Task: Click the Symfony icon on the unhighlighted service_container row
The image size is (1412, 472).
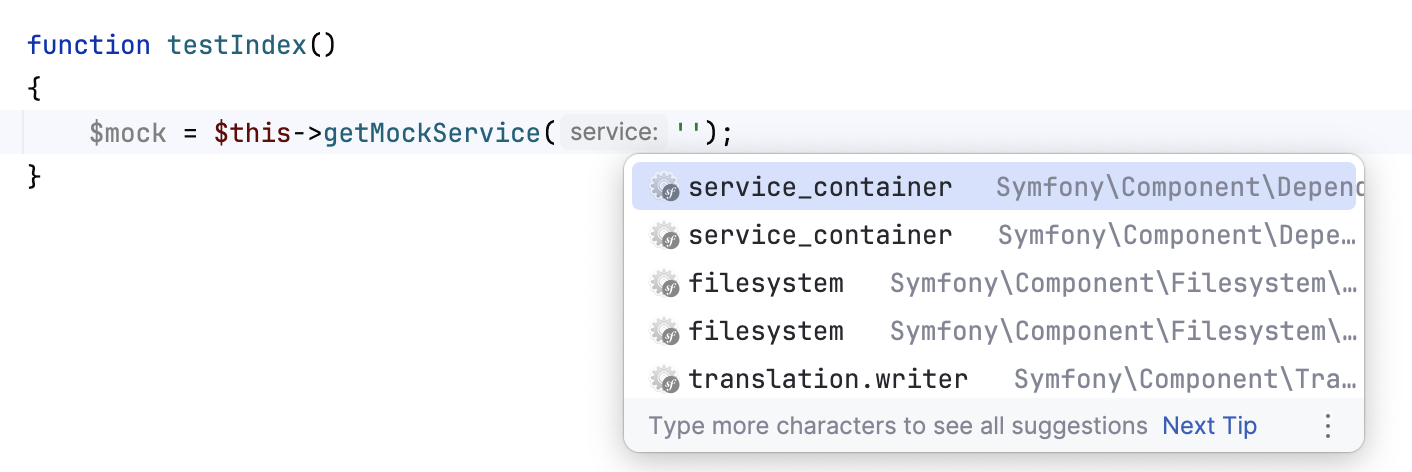Action: tap(665, 235)
